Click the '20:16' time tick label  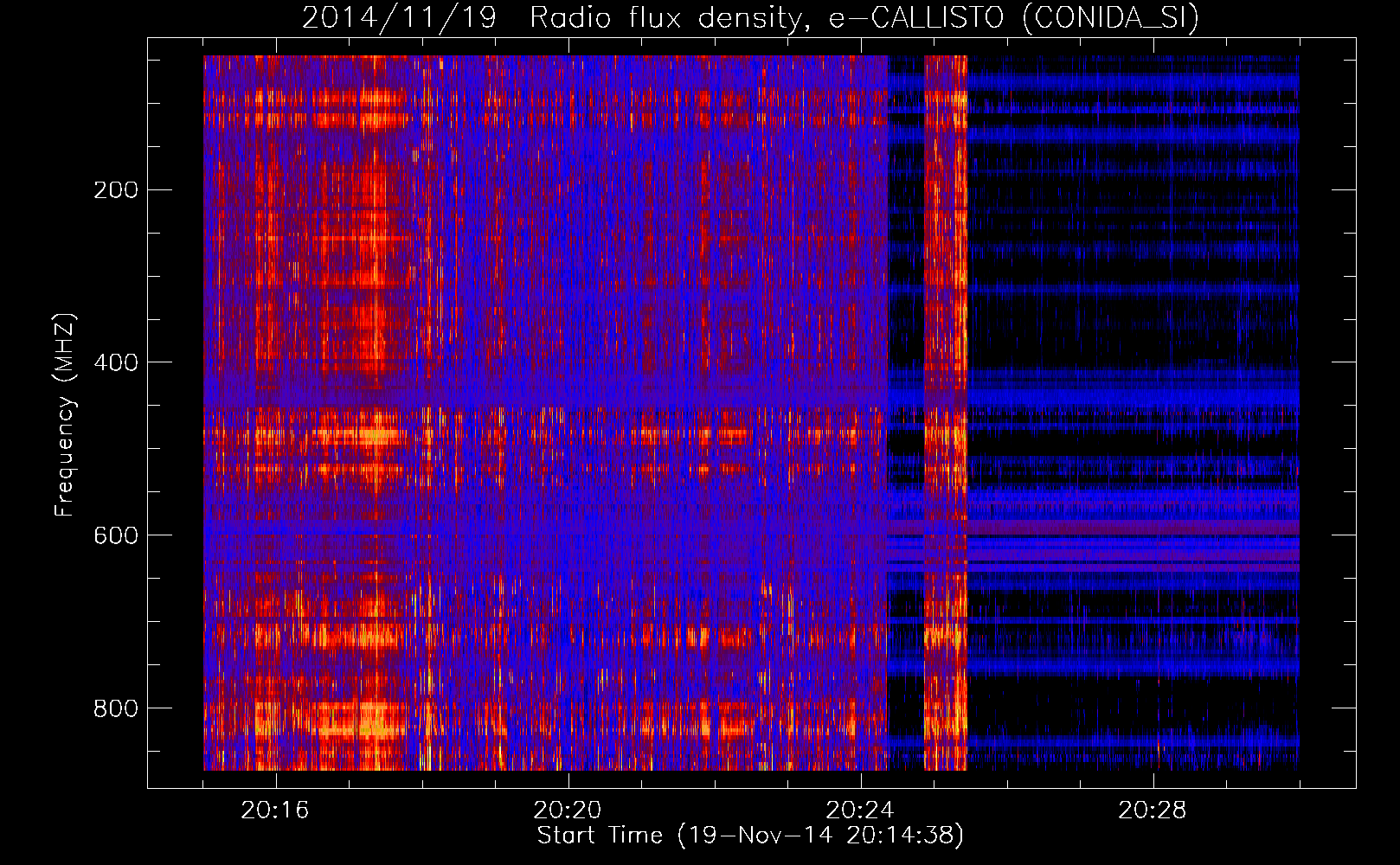(275, 811)
